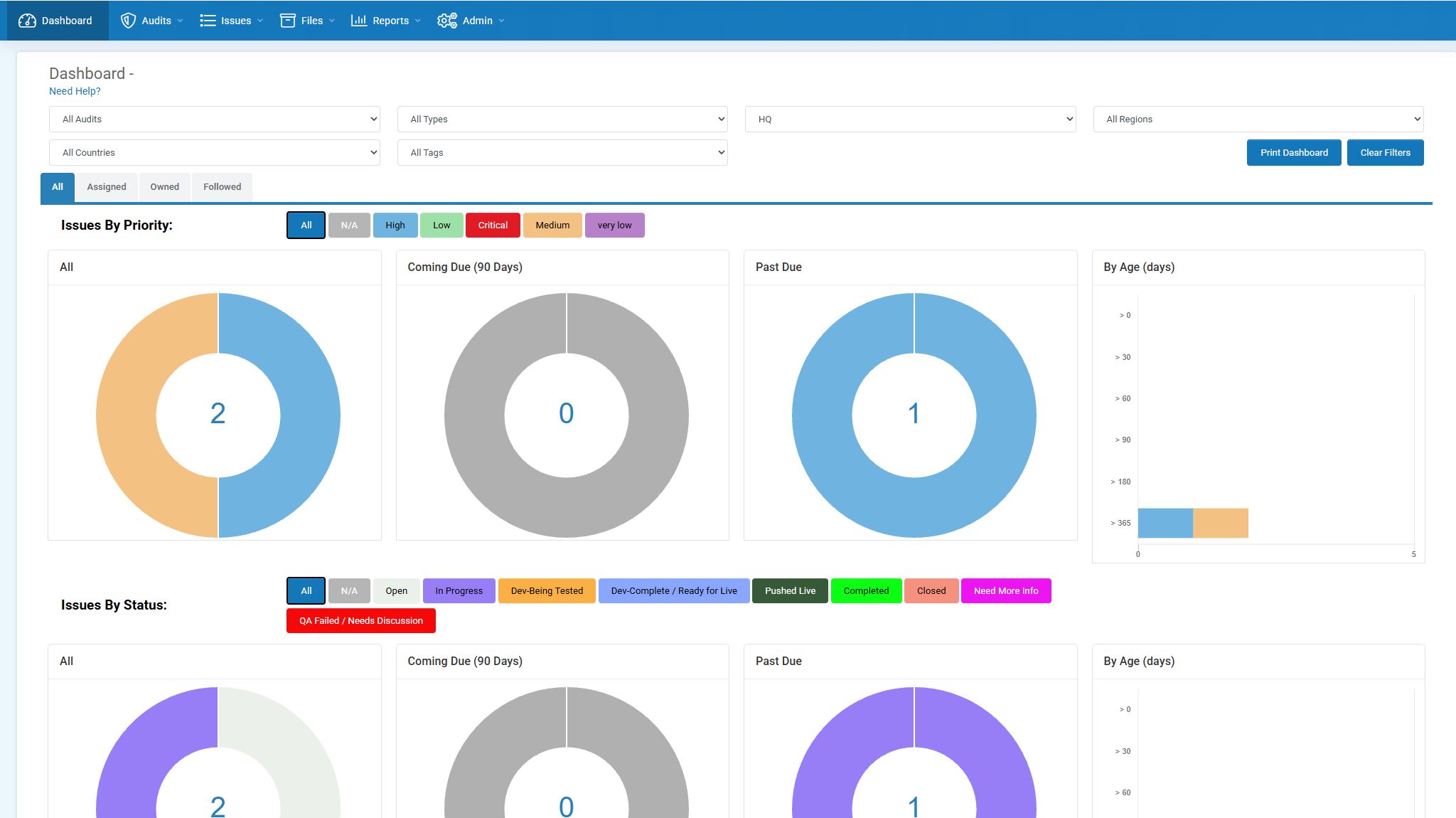Open the All Tags dropdown
The height and width of the screenshot is (818, 1456).
click(562, 153)
